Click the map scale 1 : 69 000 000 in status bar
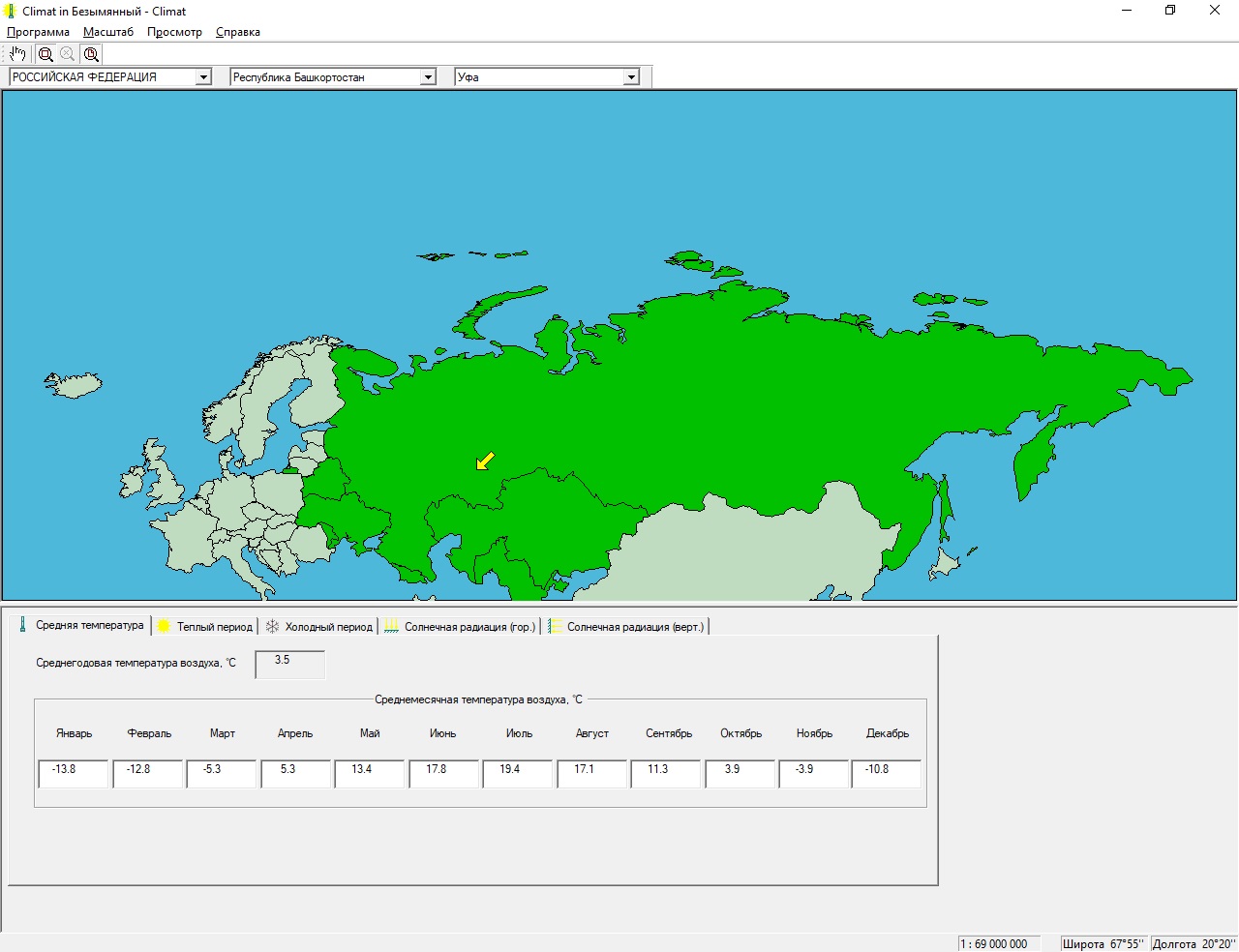Screen dimensions: 1239x952 click(x=998, y=943)
